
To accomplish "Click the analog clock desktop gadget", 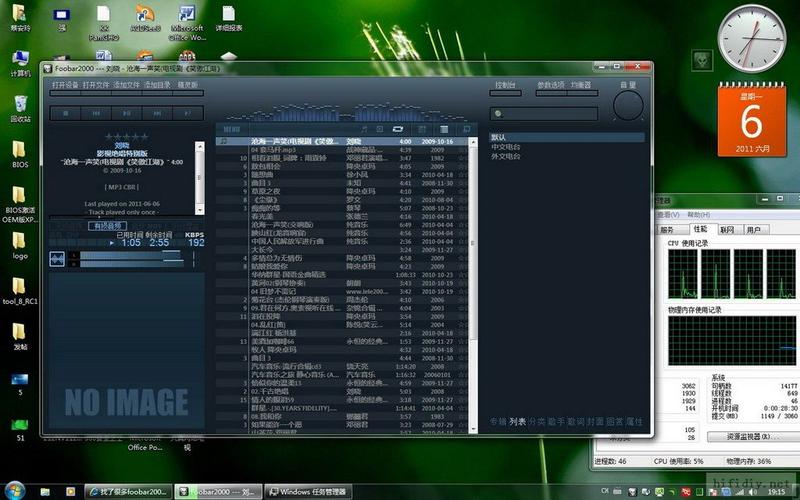I will [752, 39].
